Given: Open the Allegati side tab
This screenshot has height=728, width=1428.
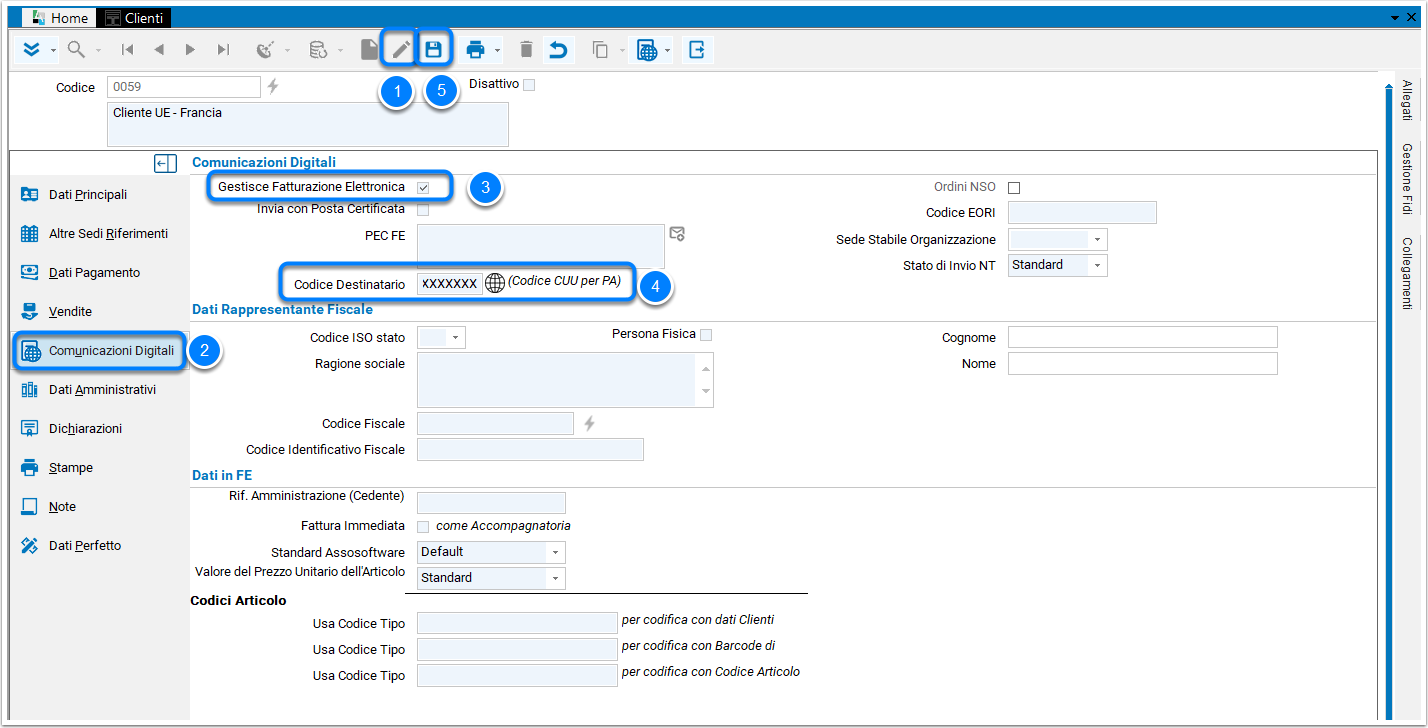Looking at the screenshot, I should point(1407,100).
